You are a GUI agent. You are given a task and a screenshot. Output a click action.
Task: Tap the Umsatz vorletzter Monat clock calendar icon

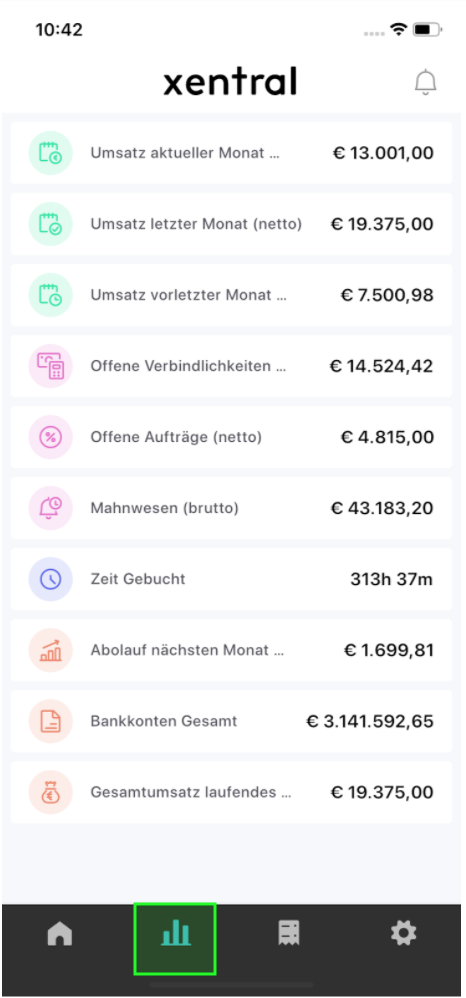50,295
